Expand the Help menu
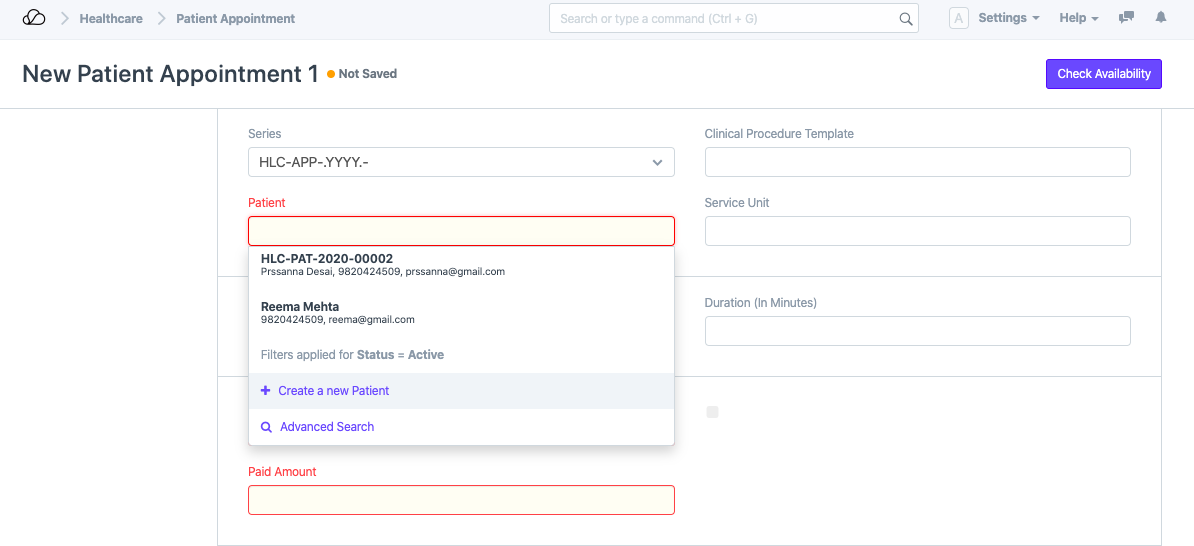This screenshot has width=1194, height=546. pos(1078,18)
